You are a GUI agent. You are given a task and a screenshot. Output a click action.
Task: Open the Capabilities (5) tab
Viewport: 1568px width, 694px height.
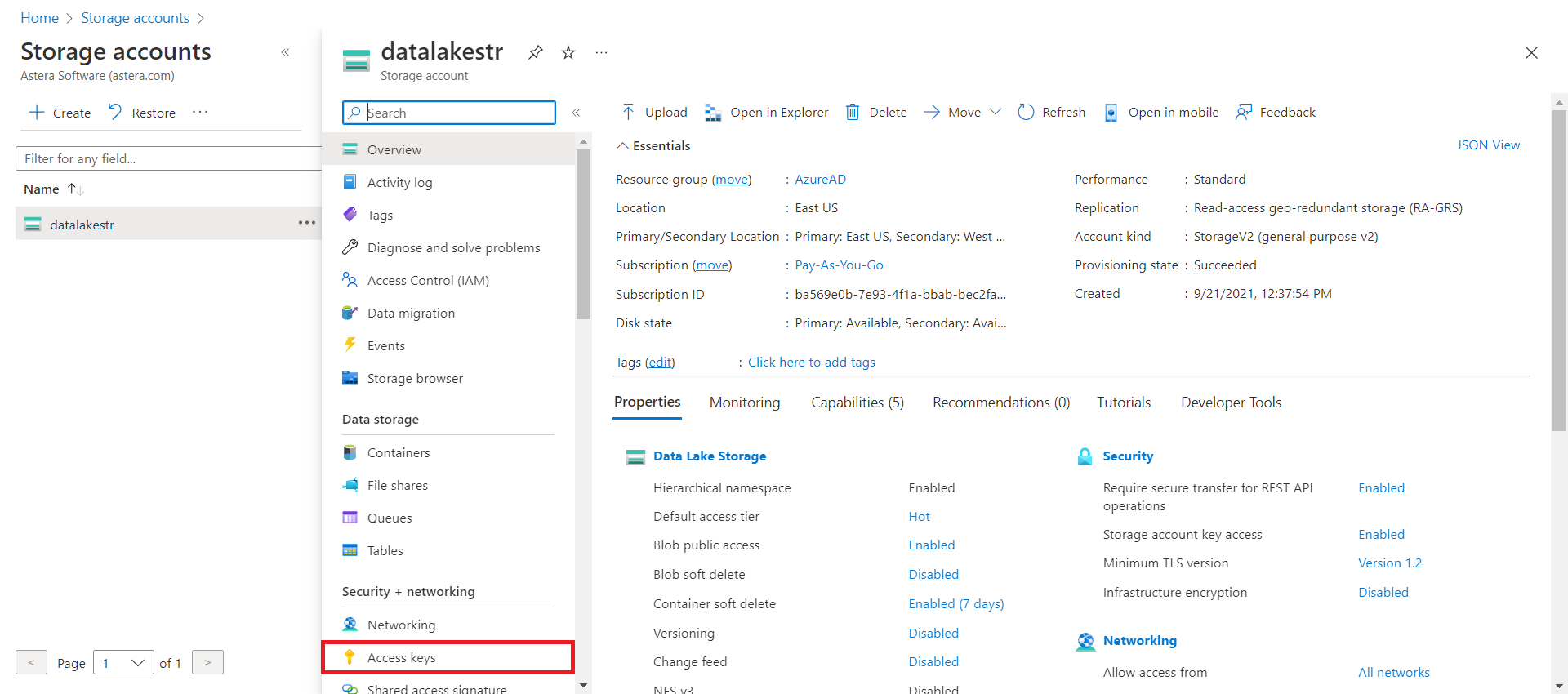(857, 403)
